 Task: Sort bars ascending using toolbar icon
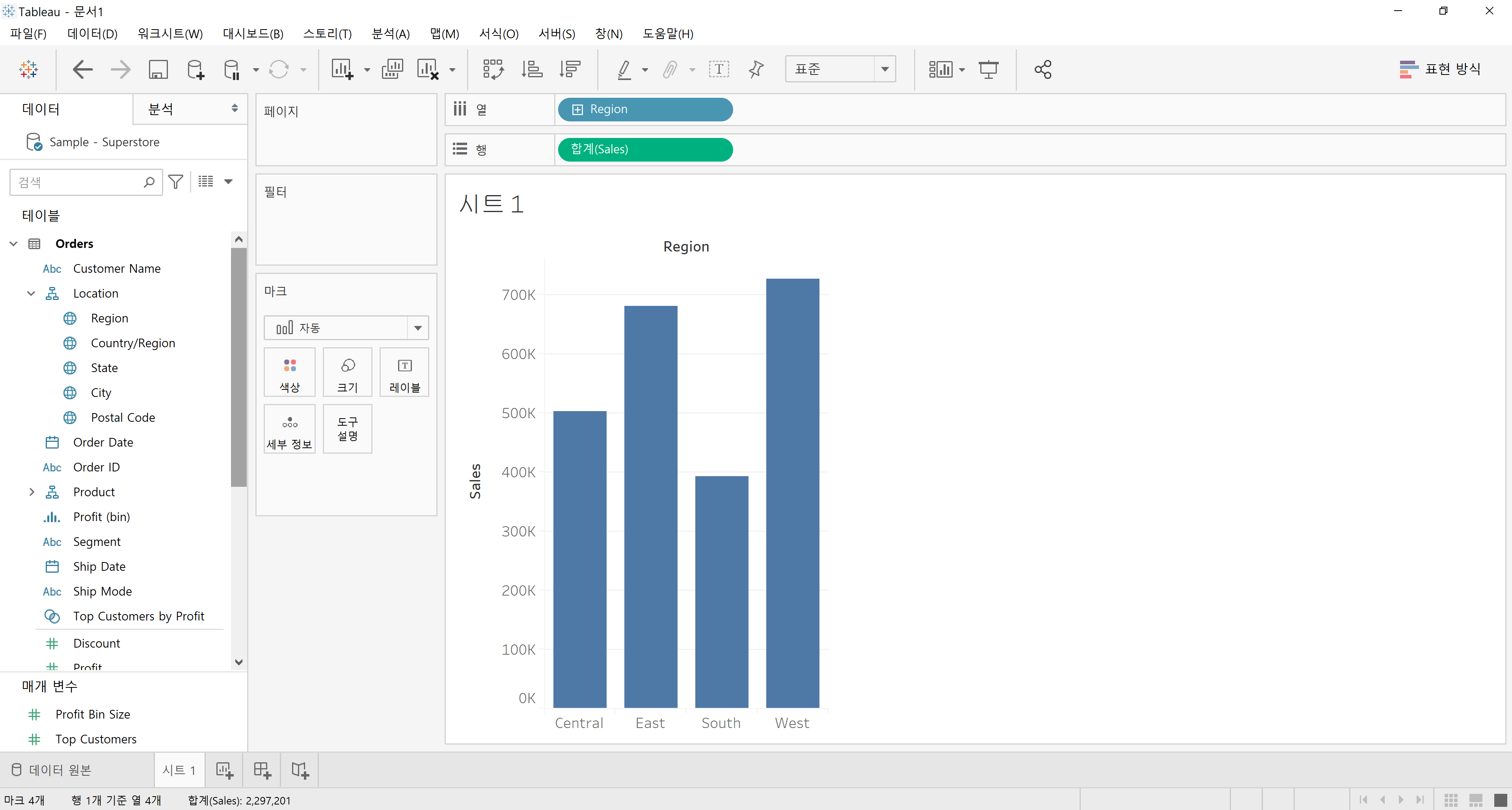[x=532, y=69]
